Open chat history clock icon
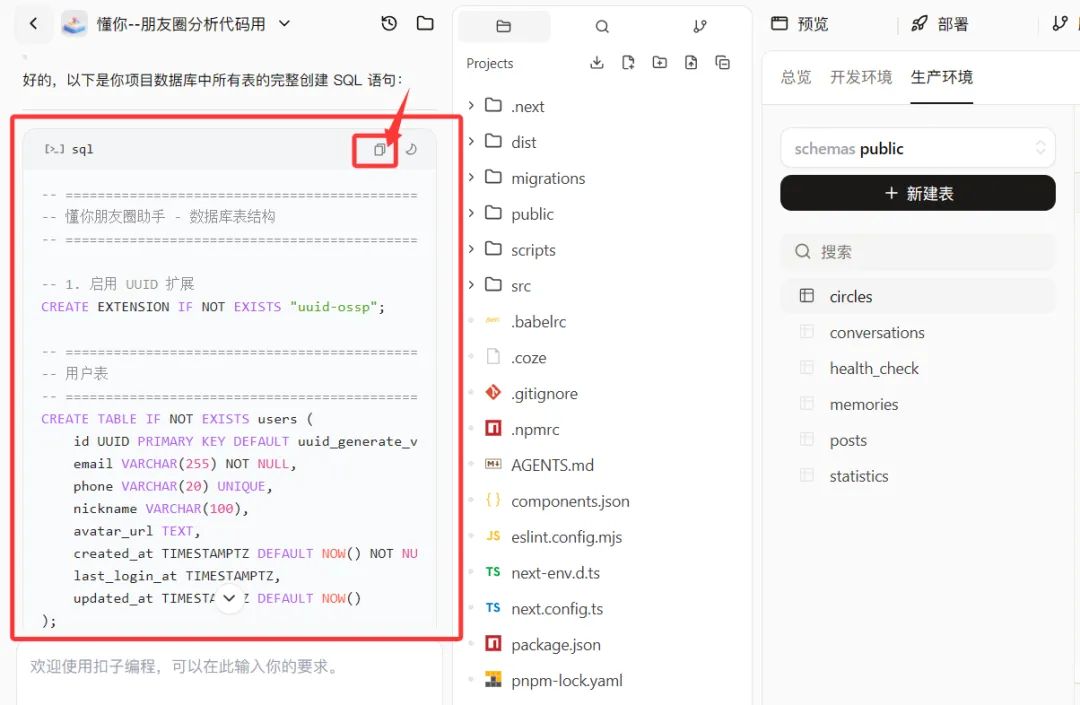 click(x=389, y=24)
